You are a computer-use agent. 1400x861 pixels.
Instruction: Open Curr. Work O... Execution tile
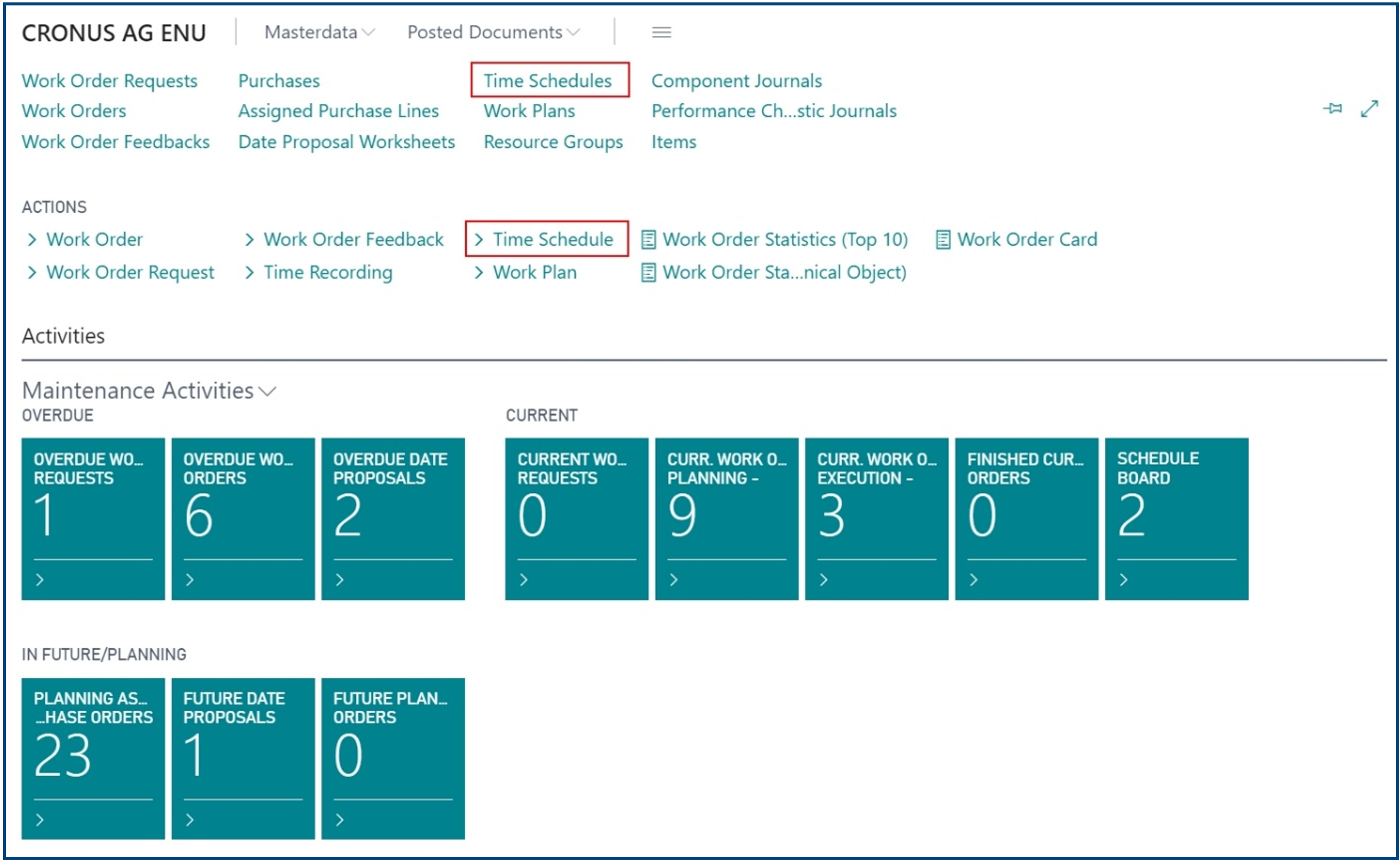tap(877, 519)
